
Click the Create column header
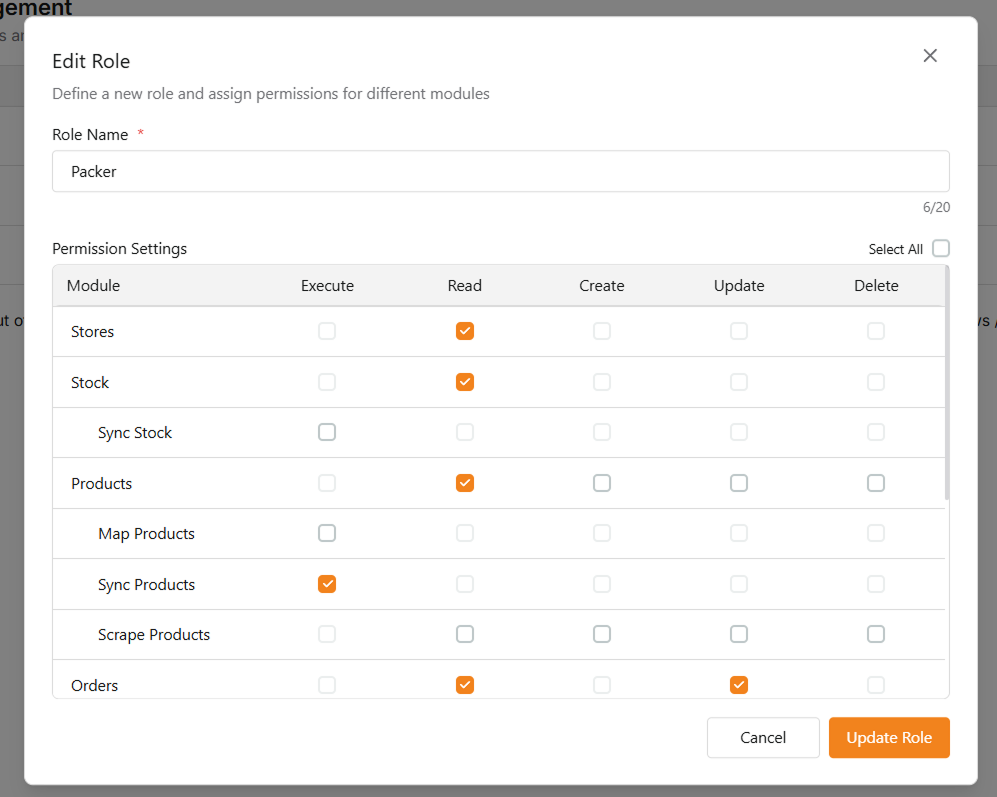click(602, 286)
